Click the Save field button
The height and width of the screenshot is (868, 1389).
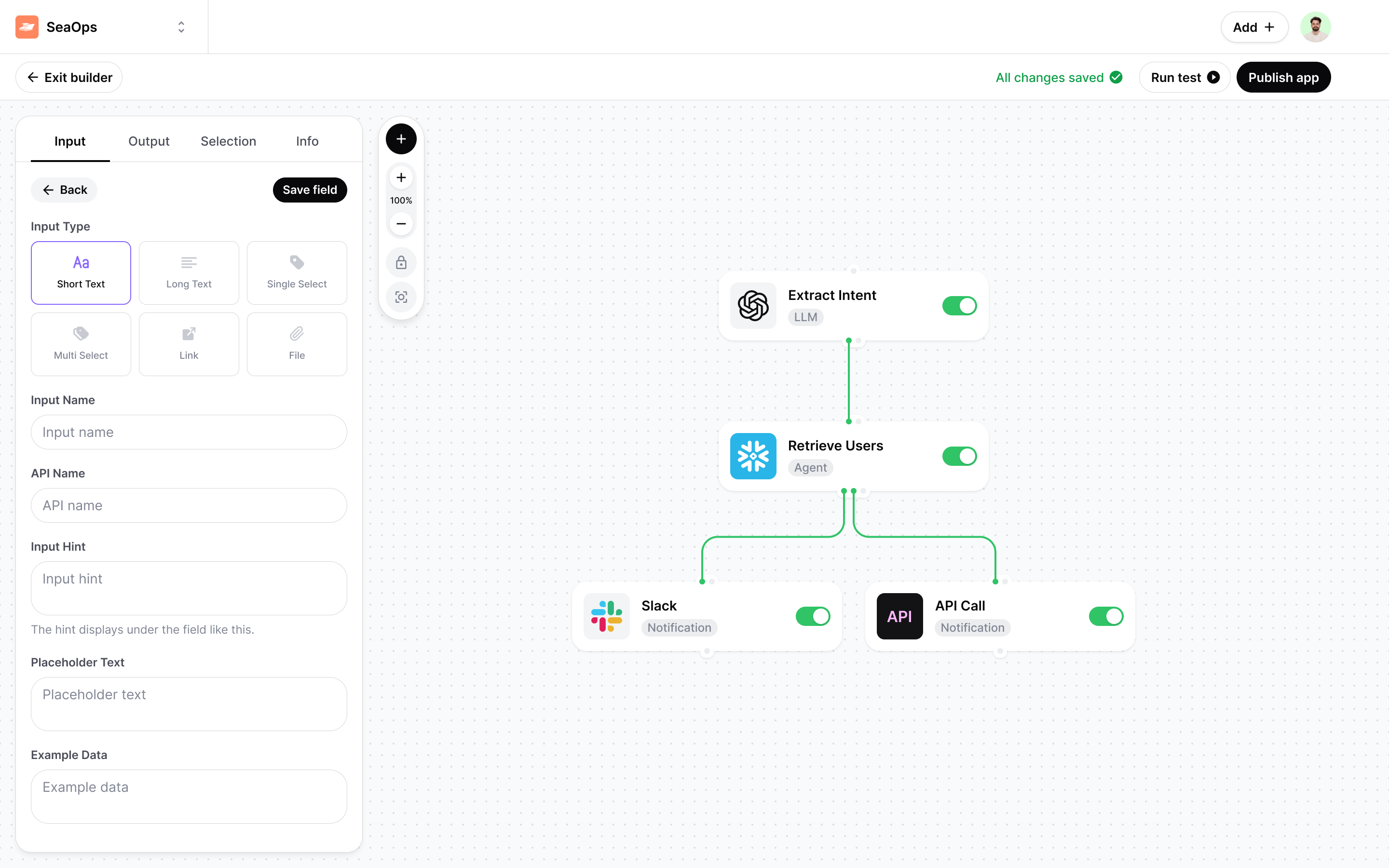coord(309,190)
